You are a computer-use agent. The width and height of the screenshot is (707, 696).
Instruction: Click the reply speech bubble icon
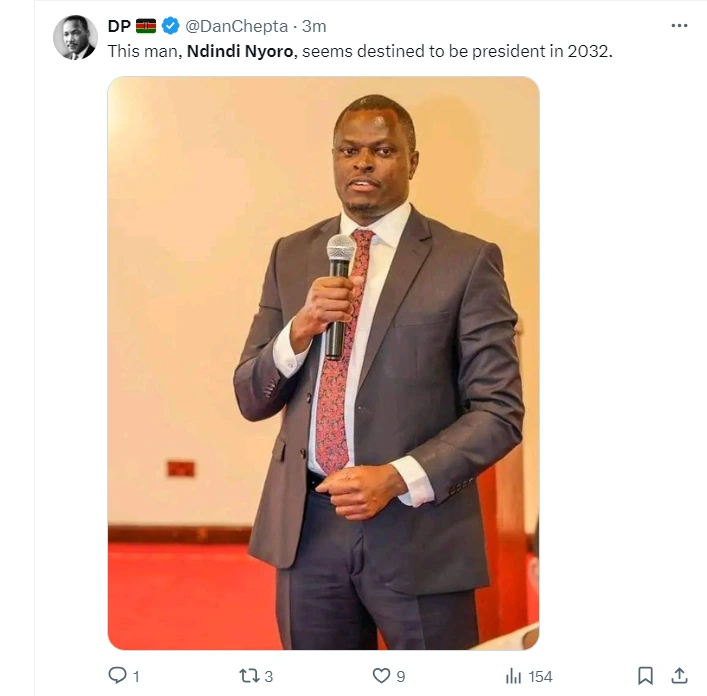click(117, 675)
